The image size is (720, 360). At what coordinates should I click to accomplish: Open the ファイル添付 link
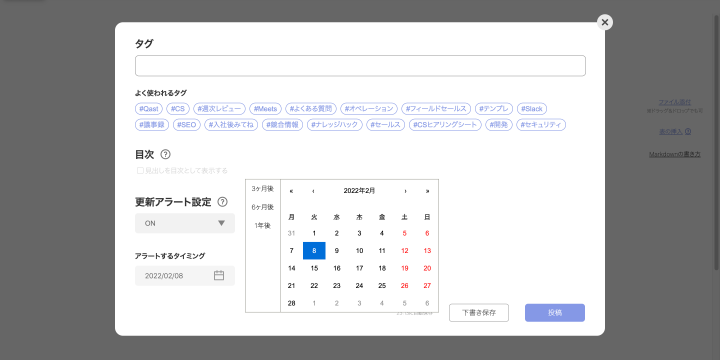tap(675, 102)
